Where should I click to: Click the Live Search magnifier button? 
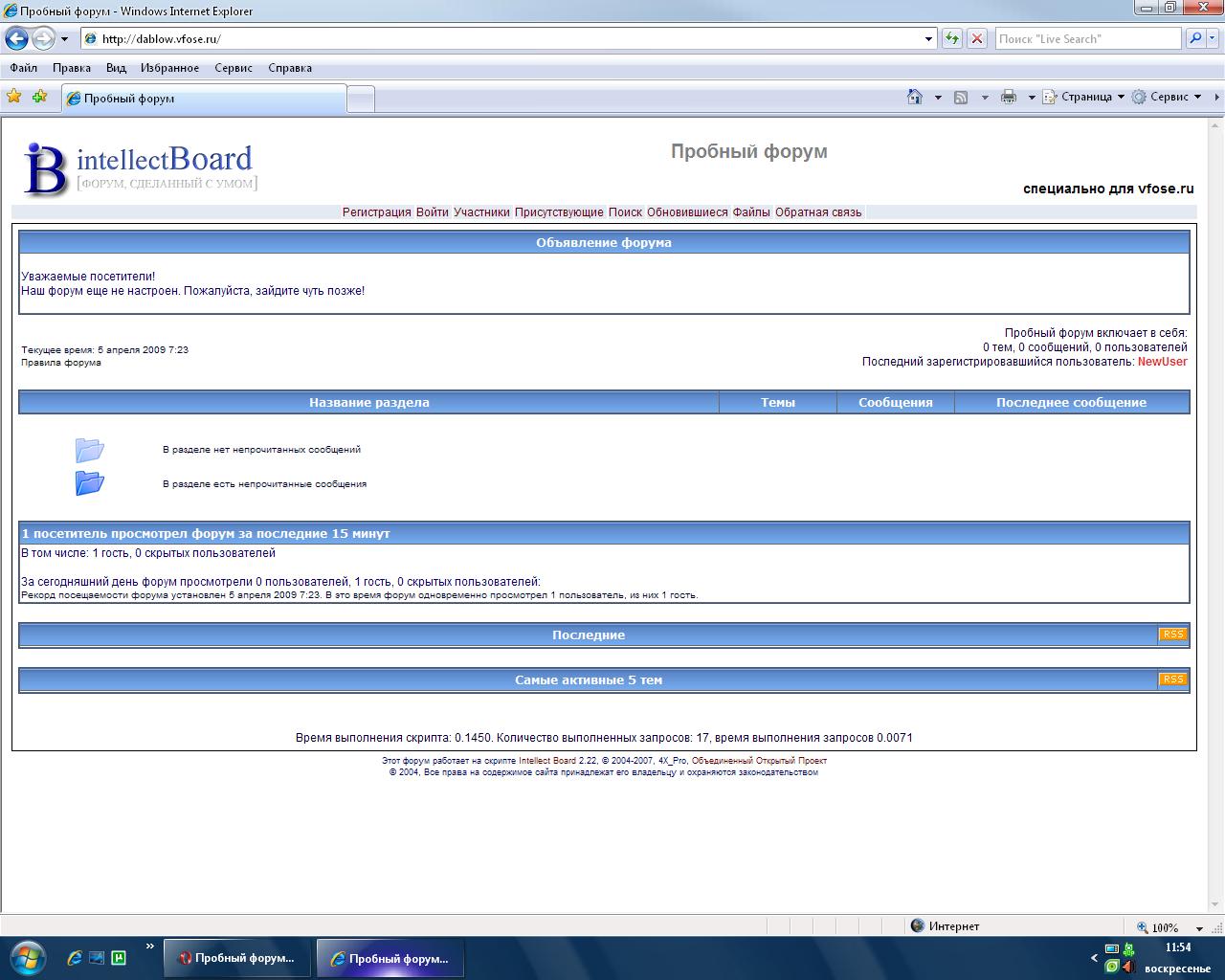click(1194, 39)
